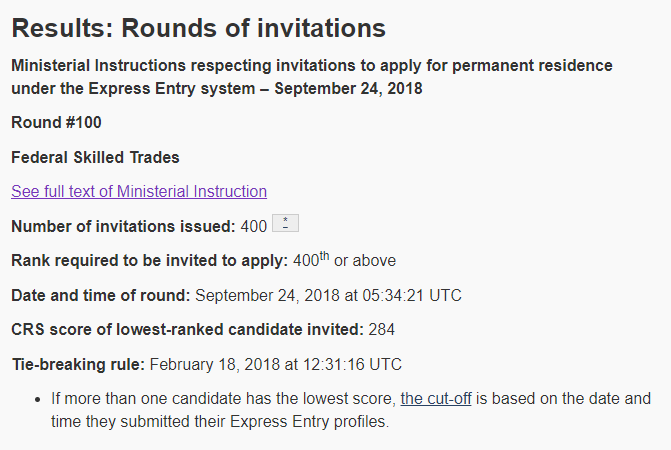Click the 'Federal Skilled Trades' label

[x=95, y=157]
